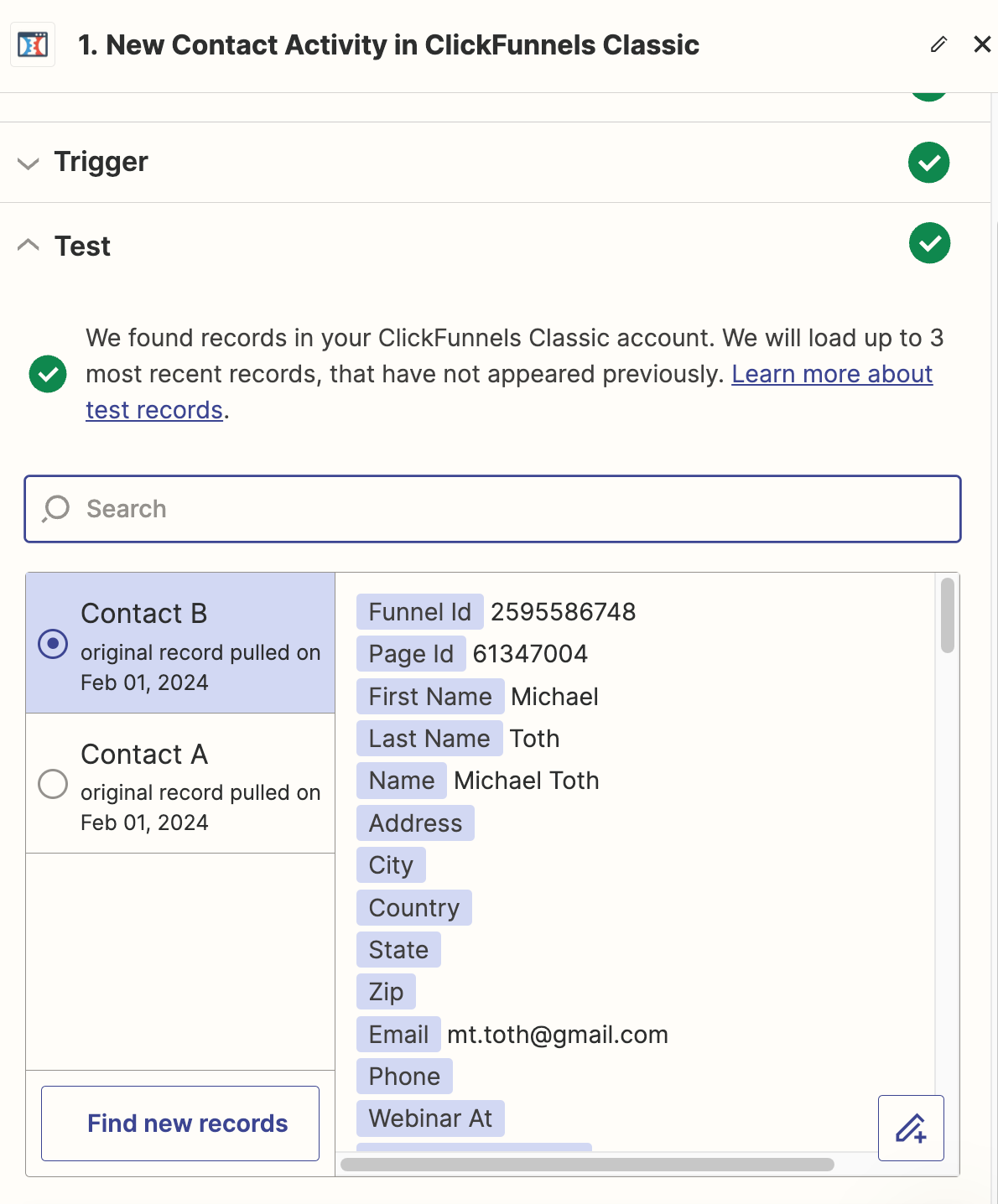Click the ClickFunnels Classic app icon
The image size is (998, 1204).
(33, 44)
